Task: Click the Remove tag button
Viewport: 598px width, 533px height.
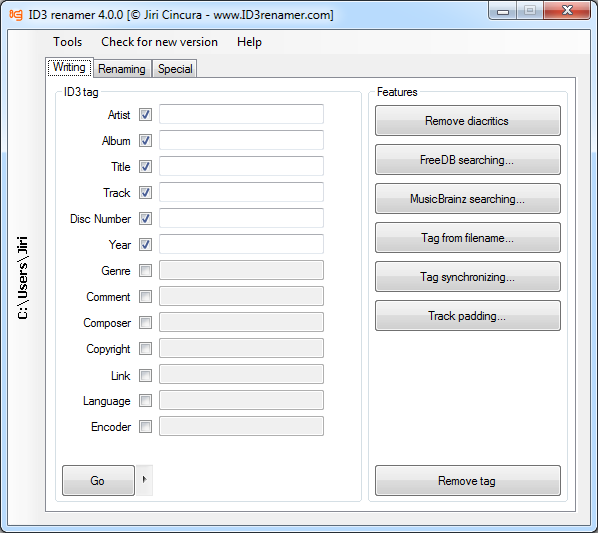Action: [468, 480]
